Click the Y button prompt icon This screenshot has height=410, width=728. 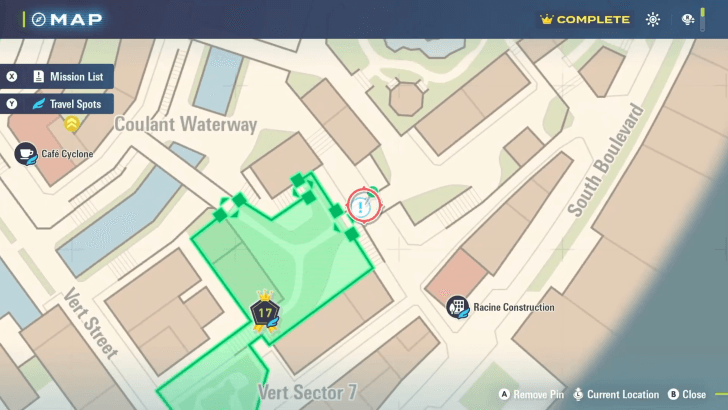coord(12,104)
